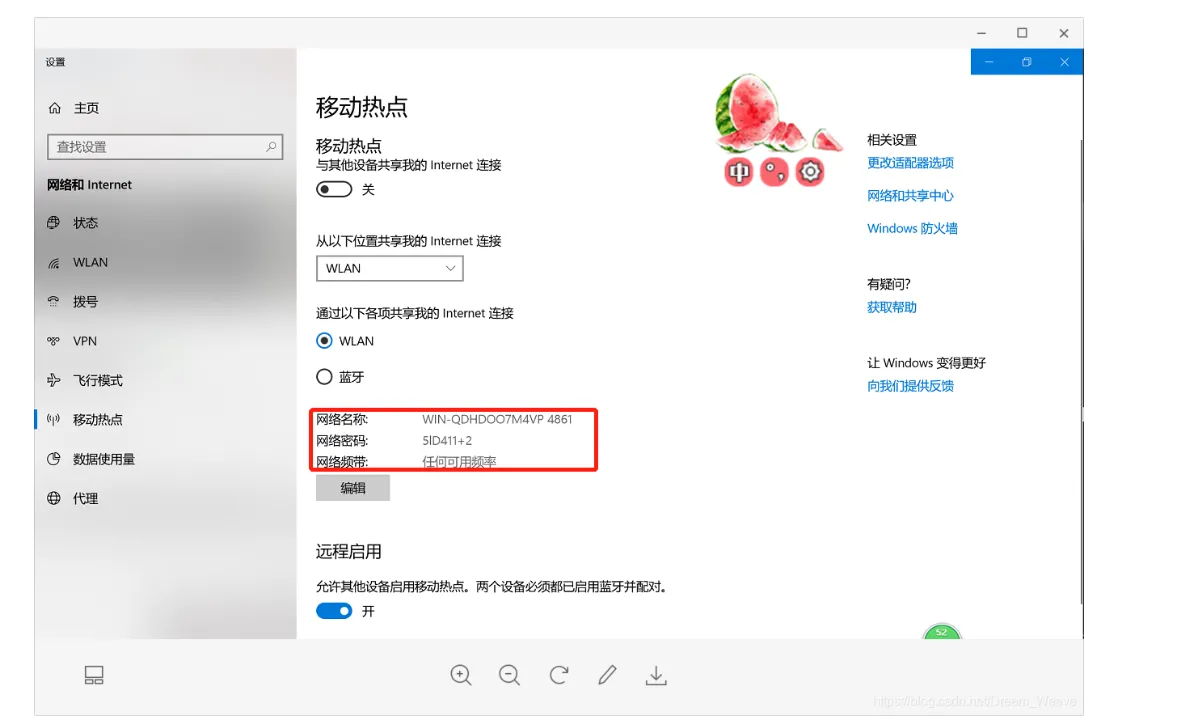The width and height of the screenshot is (1190, 724).
Task: Click the 移动热点 hotspot icon in sidebar
Action: click(x=53, y=419)
